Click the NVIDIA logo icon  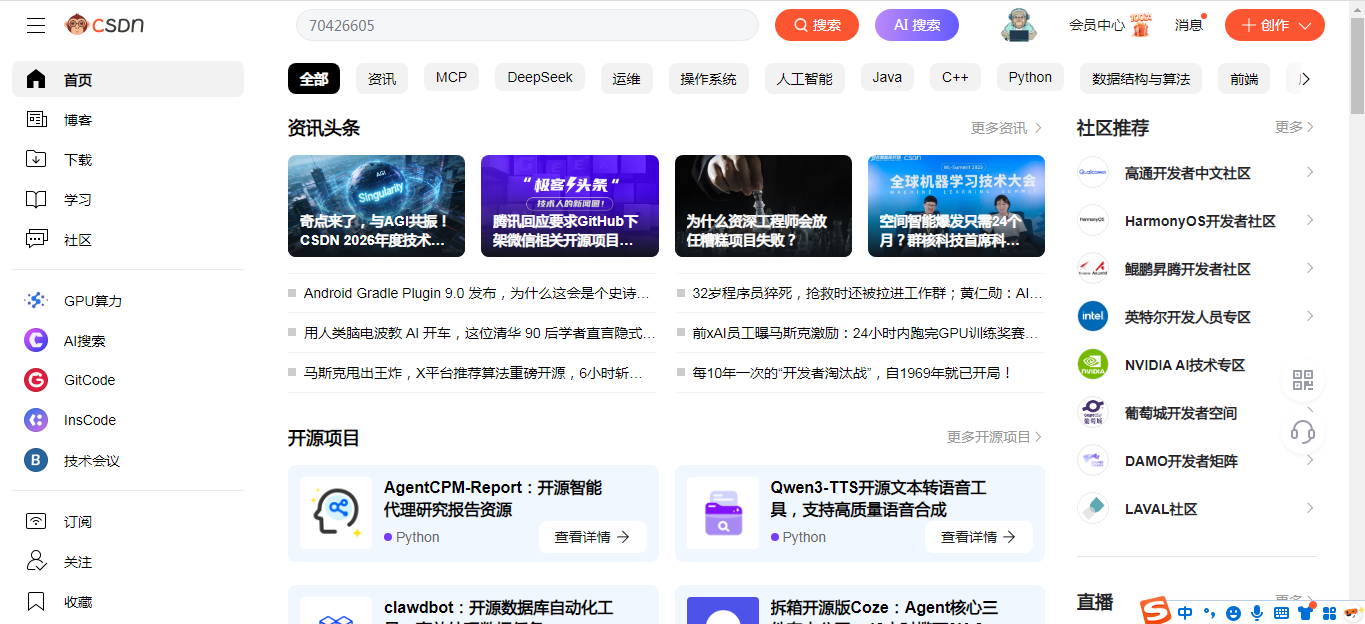coord(1093,364)
